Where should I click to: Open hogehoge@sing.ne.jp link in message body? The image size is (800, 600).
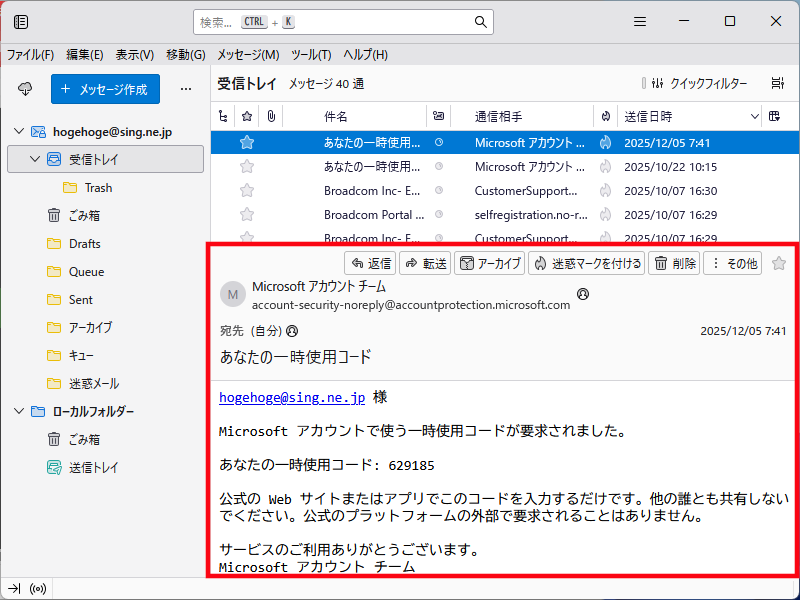point(292,397)
